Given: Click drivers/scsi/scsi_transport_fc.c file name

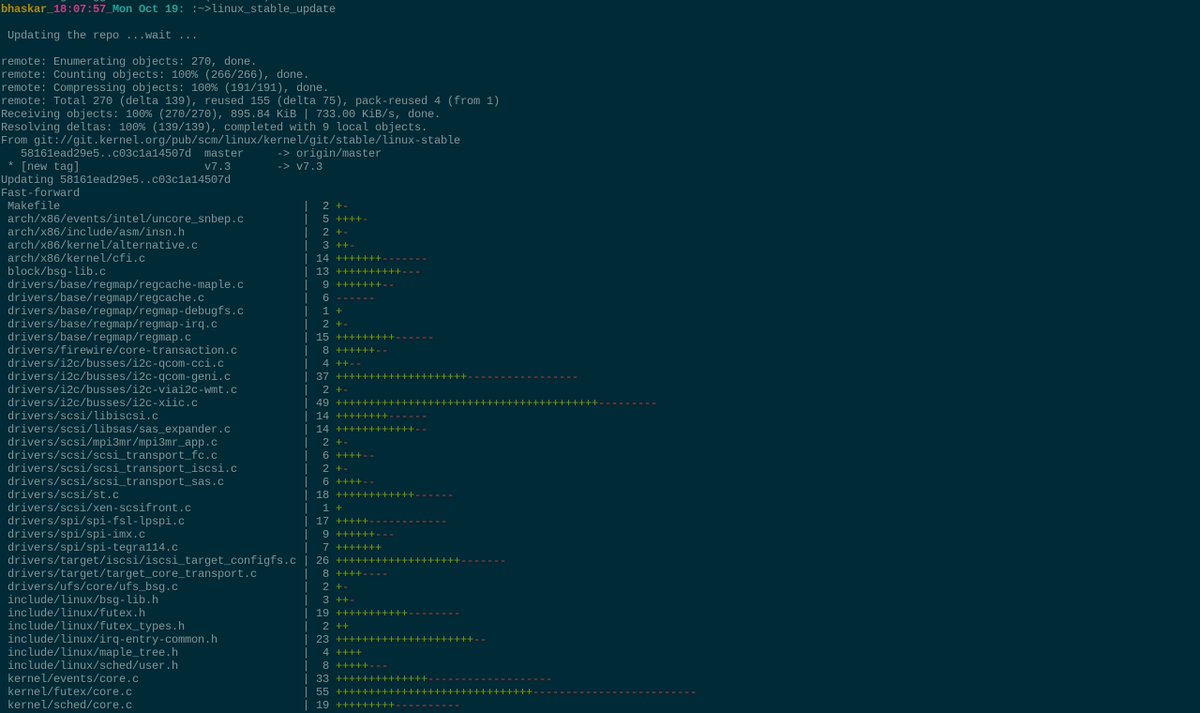Looking at the screenshot, I should point(112,455).
